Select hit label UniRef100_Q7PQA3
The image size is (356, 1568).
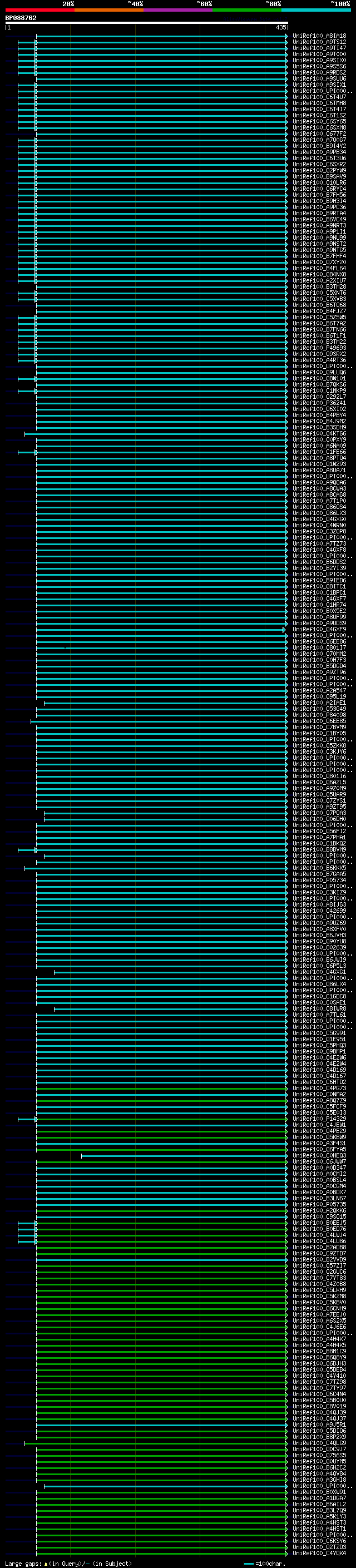coord(319,813)
